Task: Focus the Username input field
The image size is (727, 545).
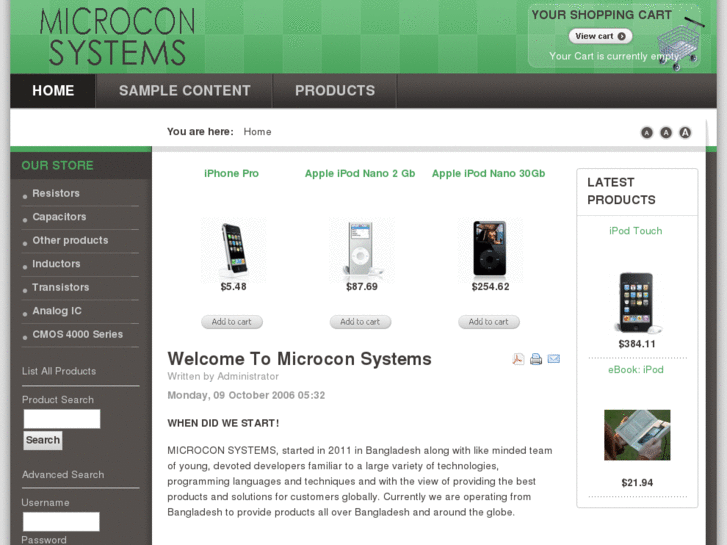Action: point(61,522)
